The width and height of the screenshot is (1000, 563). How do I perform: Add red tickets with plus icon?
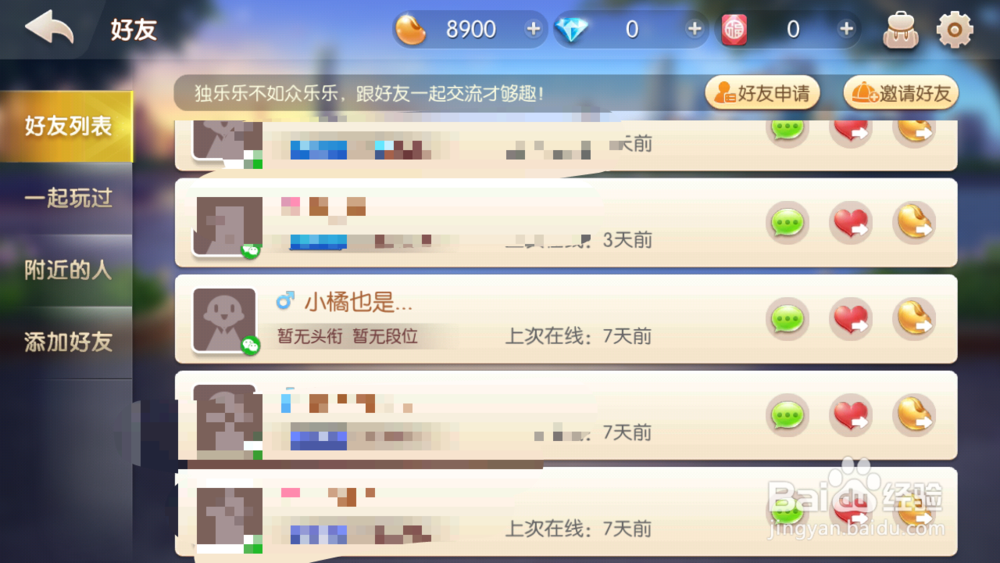[x=846, y=29]
